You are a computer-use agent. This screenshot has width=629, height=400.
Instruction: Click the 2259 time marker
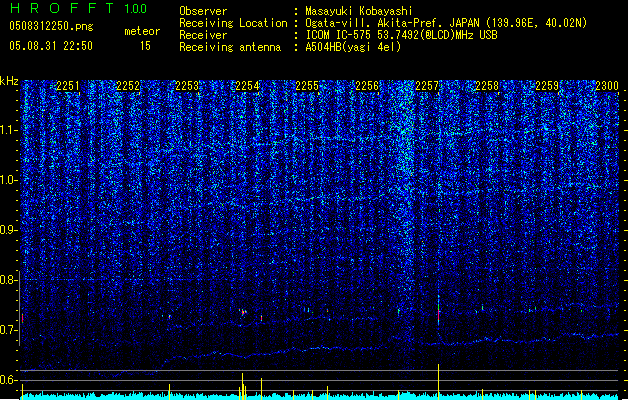(x=547, y=86)
